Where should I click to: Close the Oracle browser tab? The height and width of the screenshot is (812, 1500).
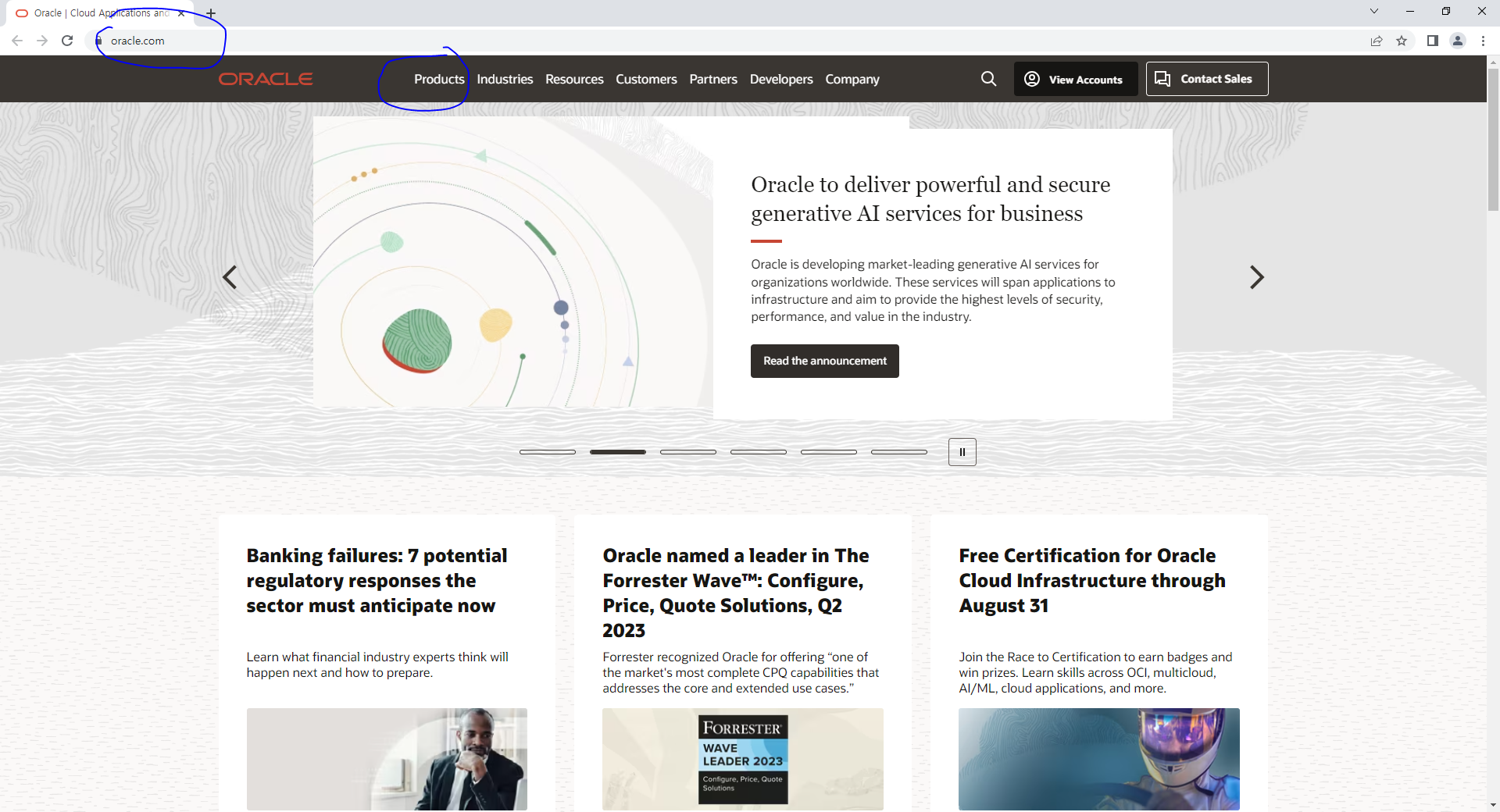(x=181, y=13)
